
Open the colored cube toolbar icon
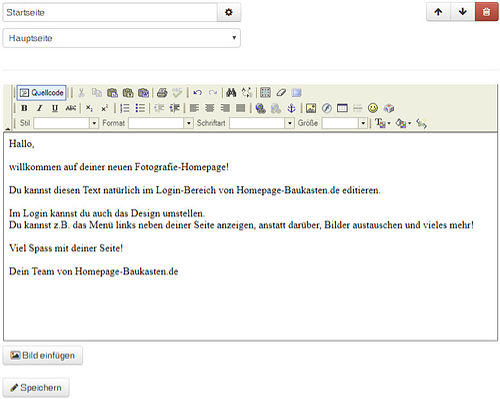pyautogui.click(x=389, y=108)
